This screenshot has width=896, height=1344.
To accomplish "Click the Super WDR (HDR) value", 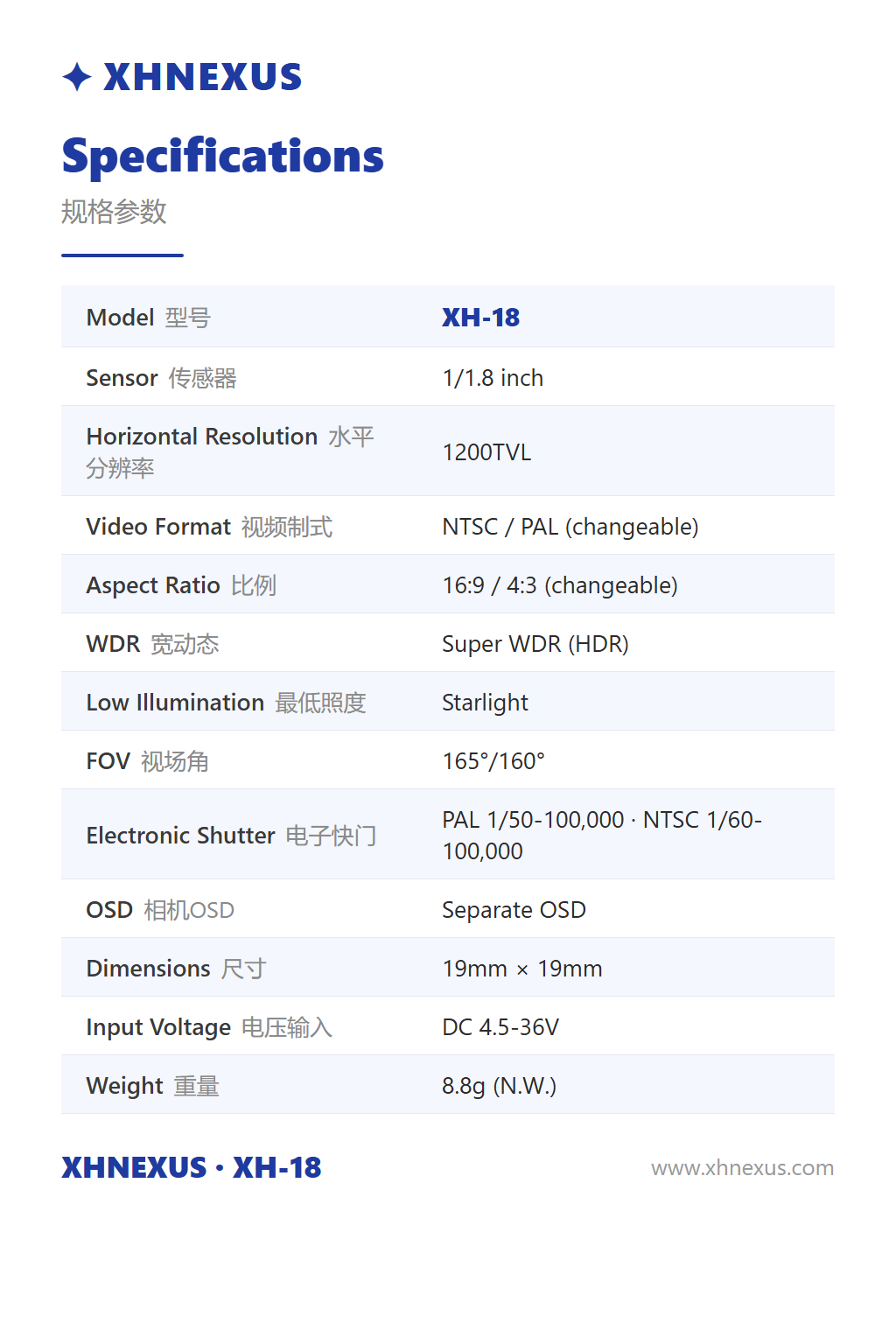I will tap(535, 644).
